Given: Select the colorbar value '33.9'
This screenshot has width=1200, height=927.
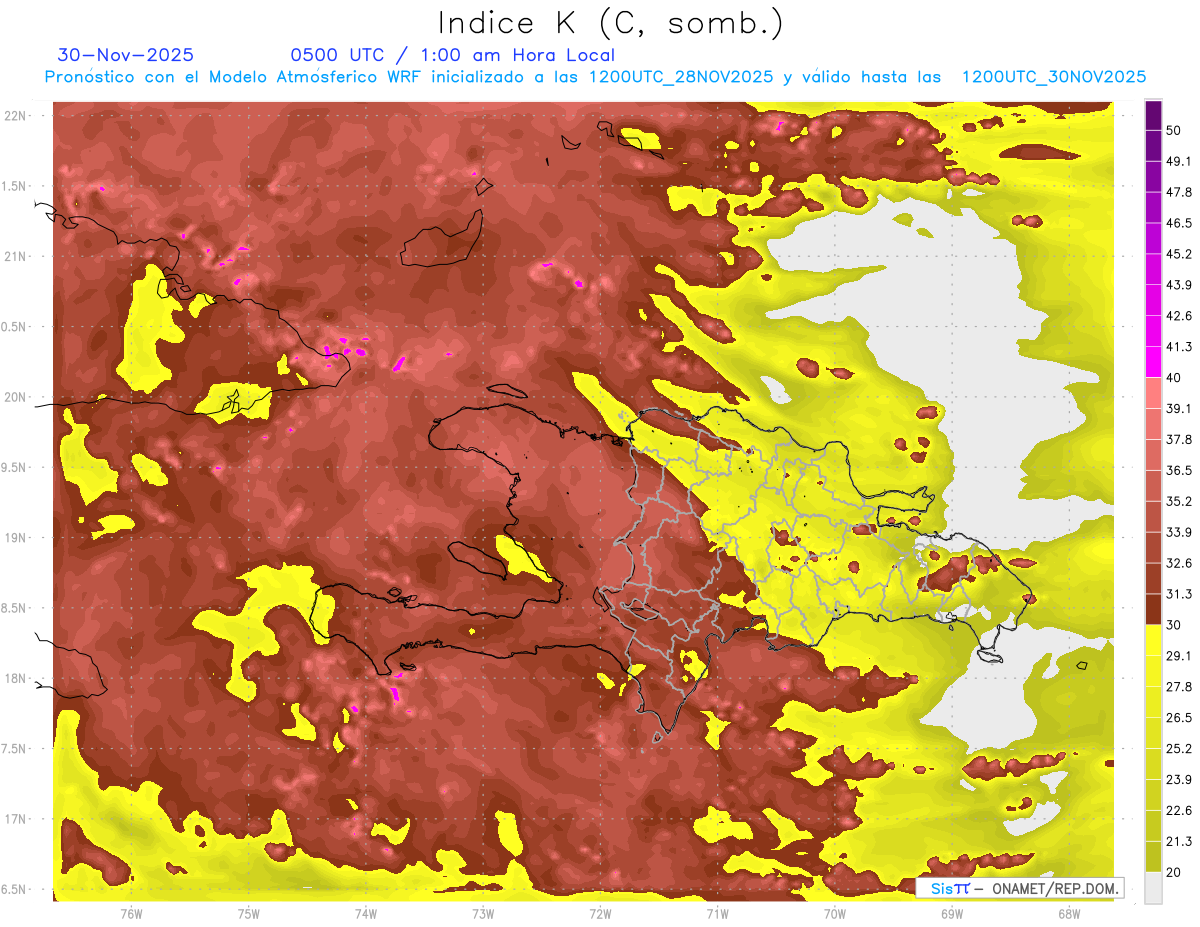Looking at the screenshot, I should click(x=1179, y=532).
